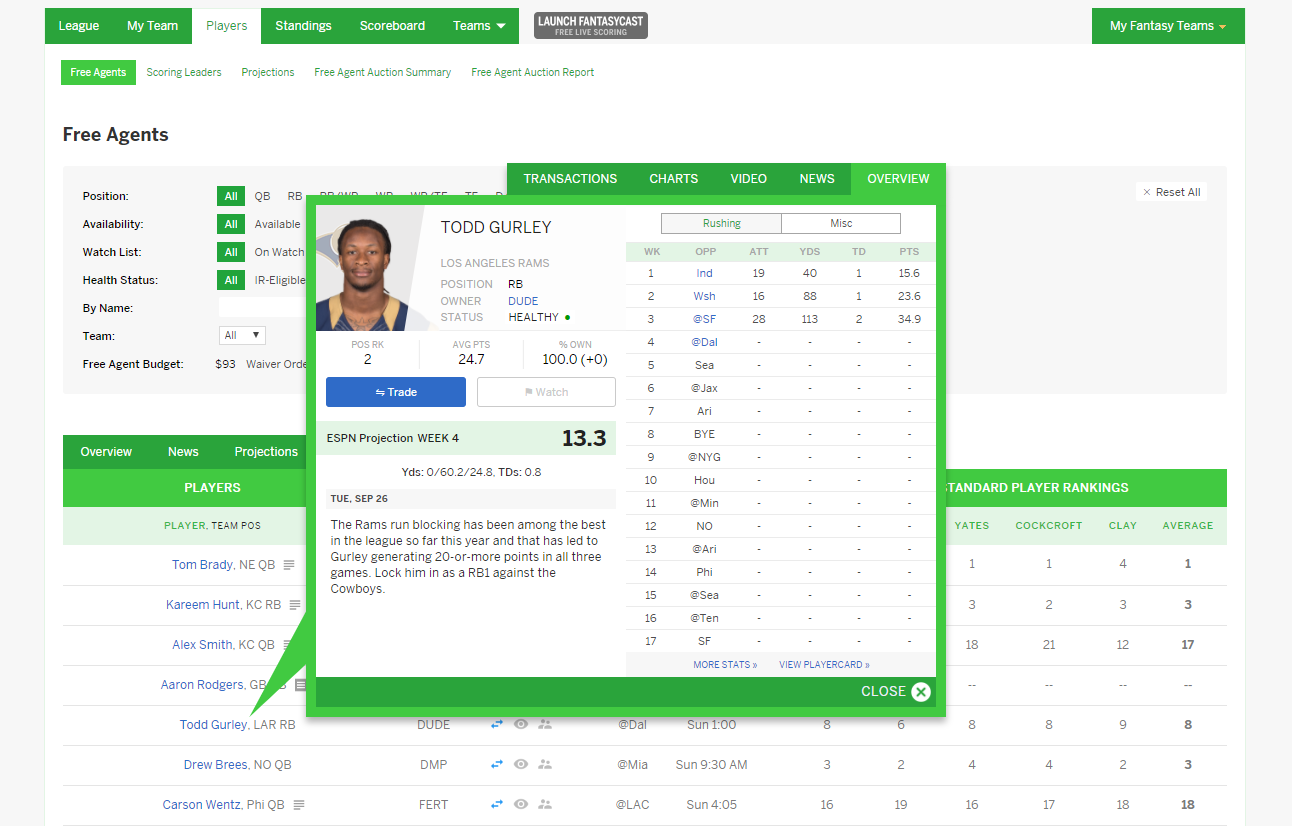Click trade arrows icon in Drew Brees row
The width and height of the screenshot is (1292, 826).
(x=497, y=765)
